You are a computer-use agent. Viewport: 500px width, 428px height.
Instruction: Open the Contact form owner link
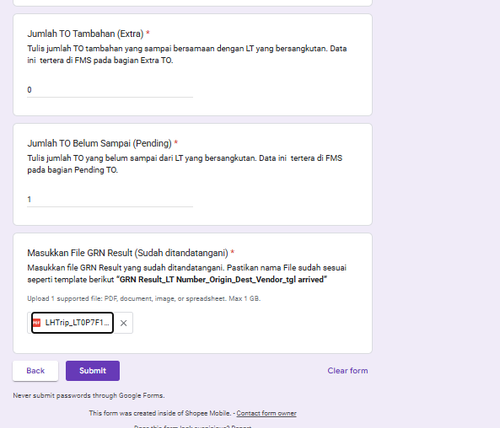(x=266, y=413)
